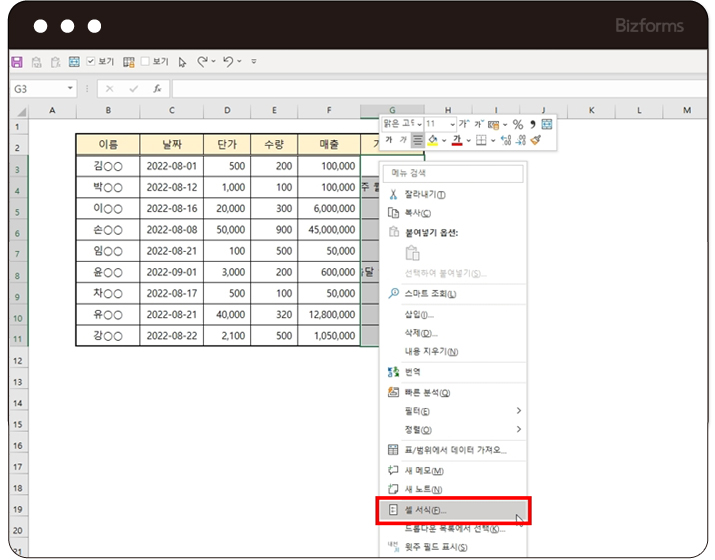Click the center align icon in mini toolbar
The width and height of the screenshot is (715, 560).
[418, 141]
